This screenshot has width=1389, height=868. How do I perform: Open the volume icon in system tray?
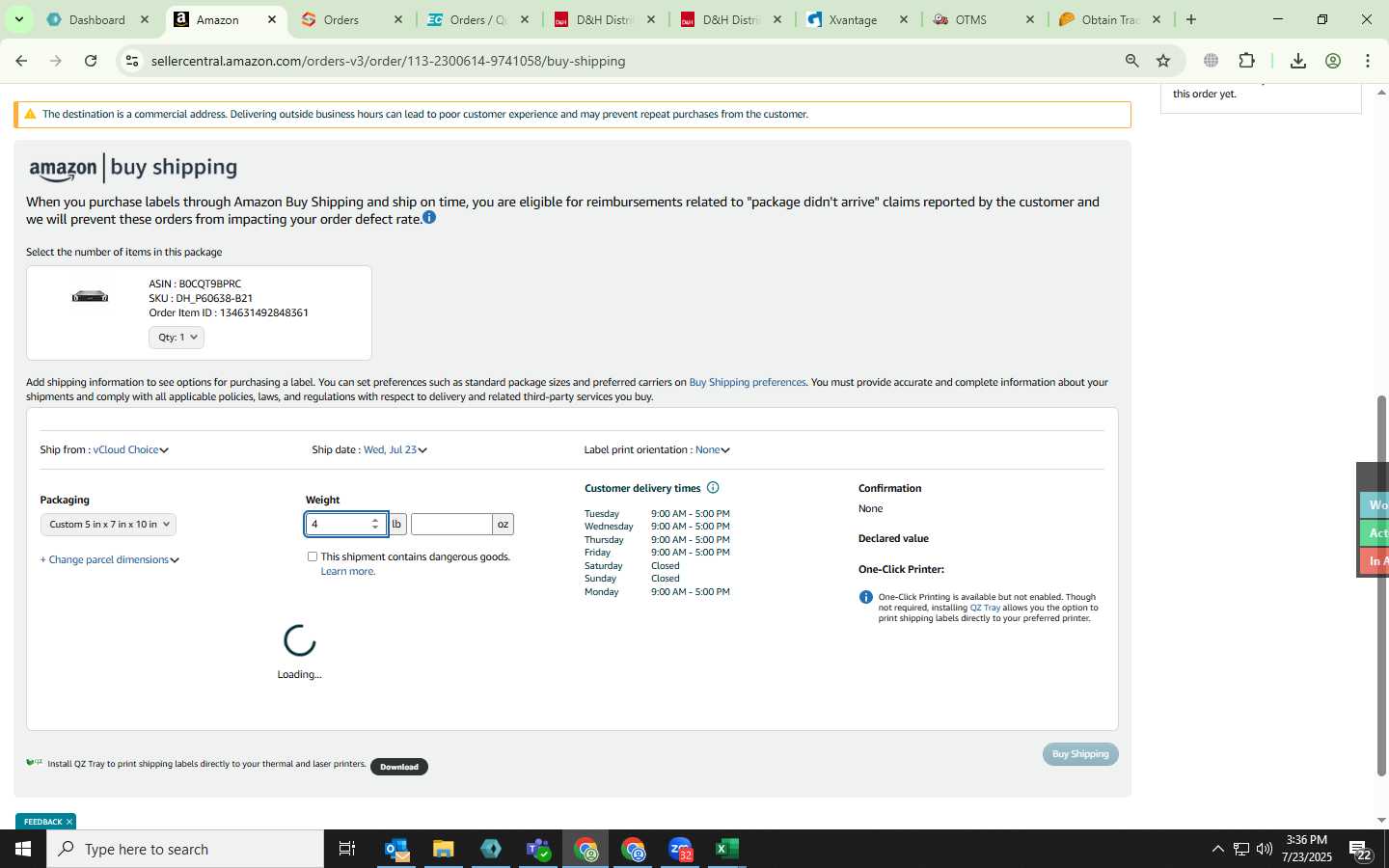[x=1265, y=849]
